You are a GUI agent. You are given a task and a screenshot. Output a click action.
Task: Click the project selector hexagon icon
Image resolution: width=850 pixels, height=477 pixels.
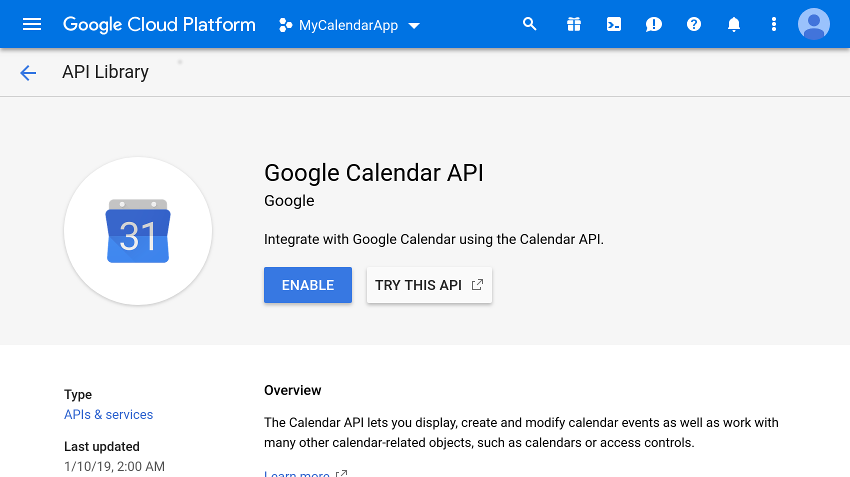tap(285, 25)
